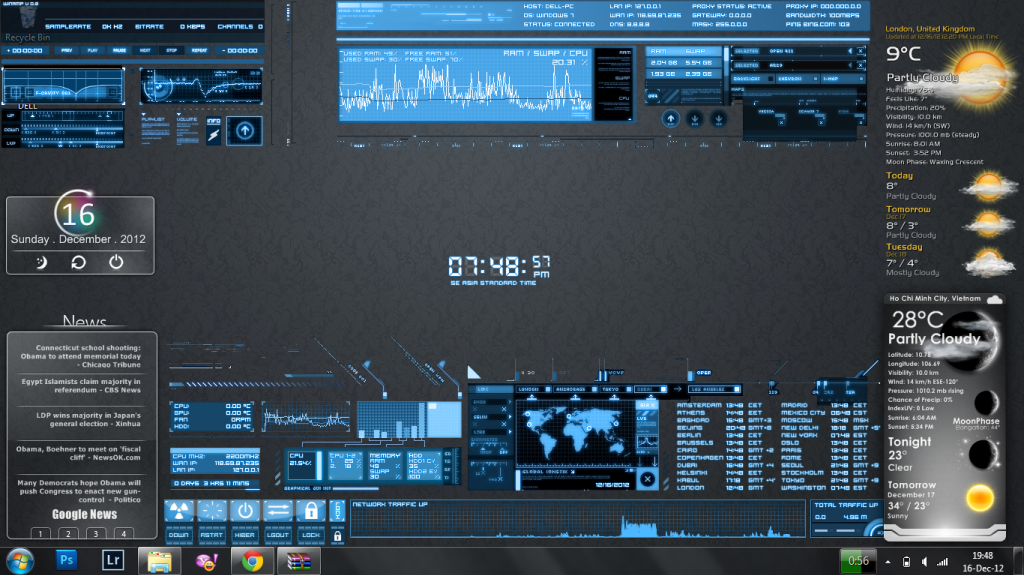Click the large up-arrow circle button

point(245,131)
